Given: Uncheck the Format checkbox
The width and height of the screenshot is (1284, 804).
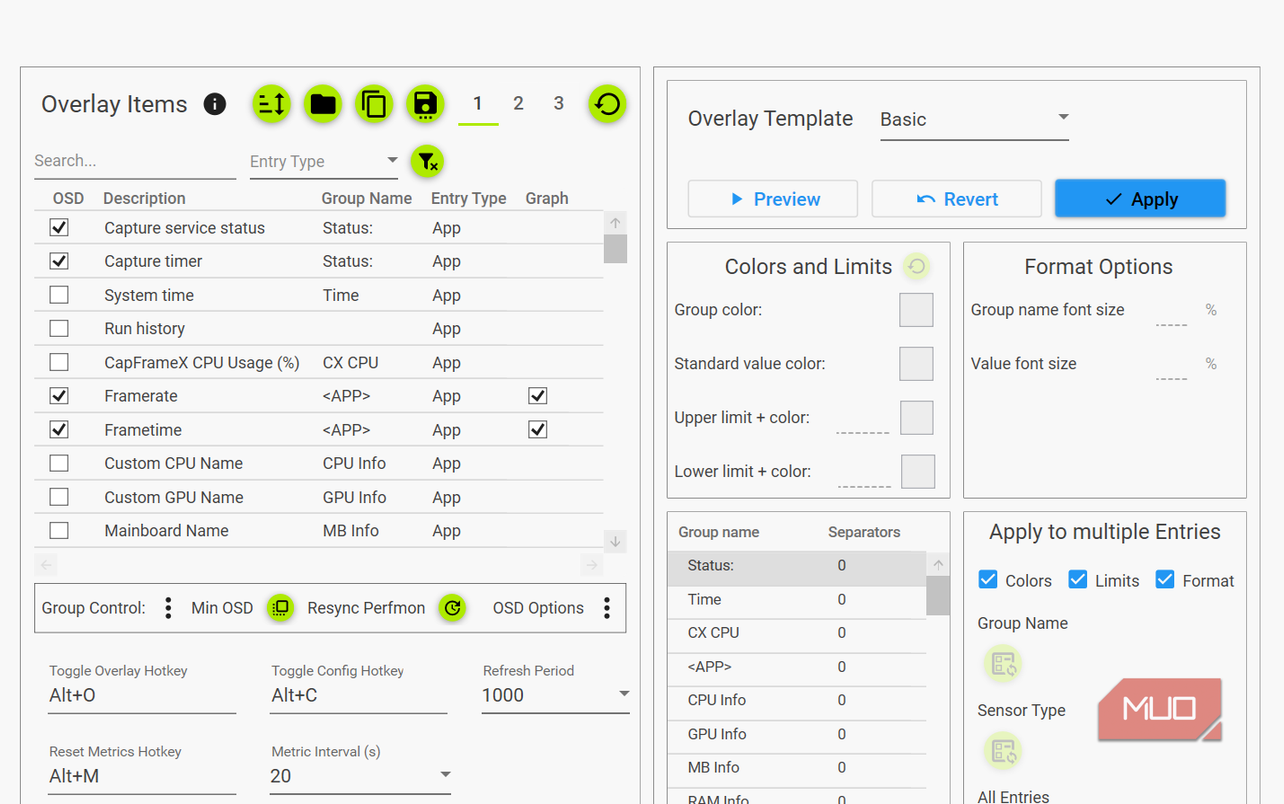Looking at the screenshot, I should coord(1165,580).
